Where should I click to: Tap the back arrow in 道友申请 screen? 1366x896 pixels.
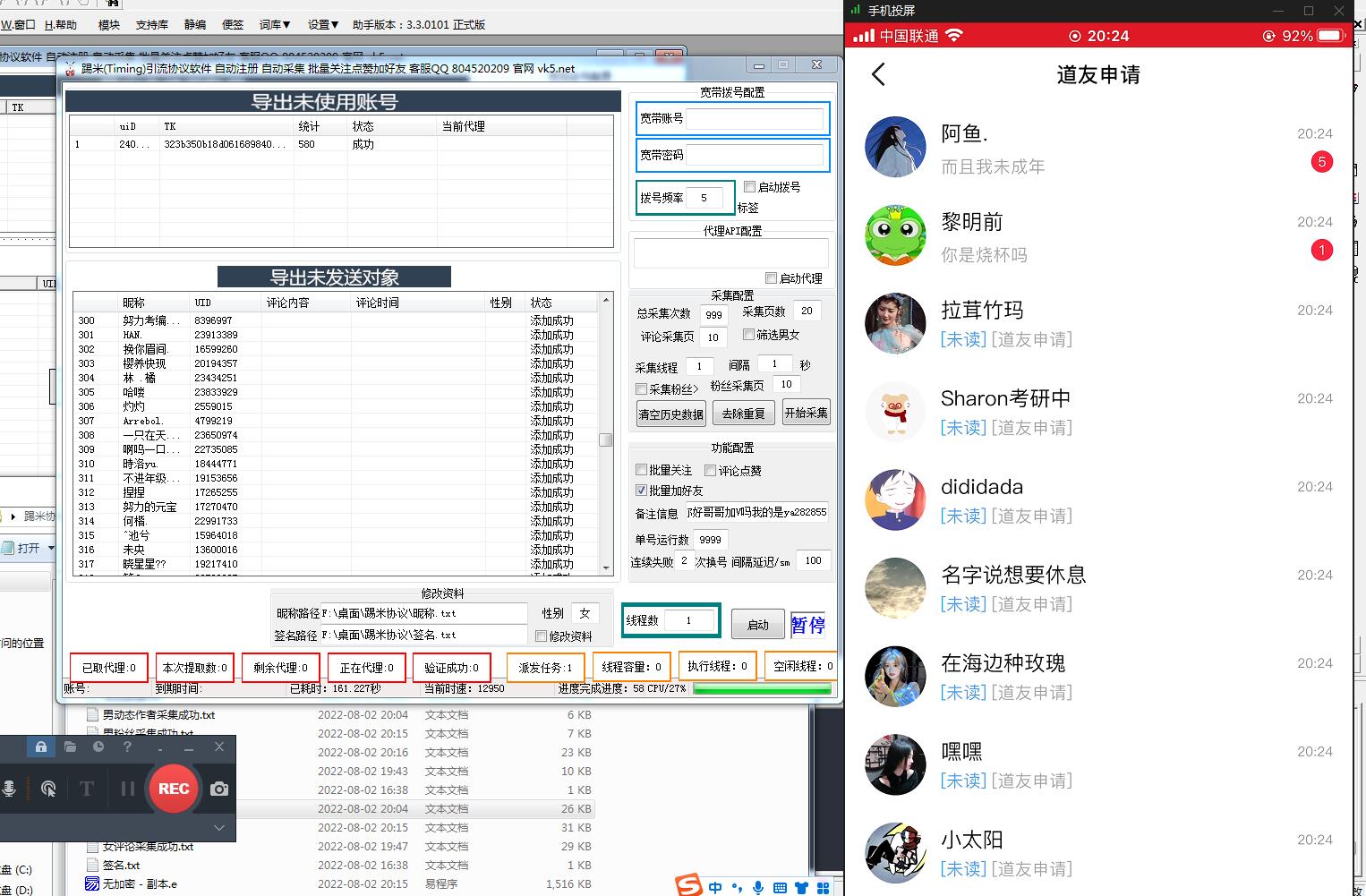(878, 75)
